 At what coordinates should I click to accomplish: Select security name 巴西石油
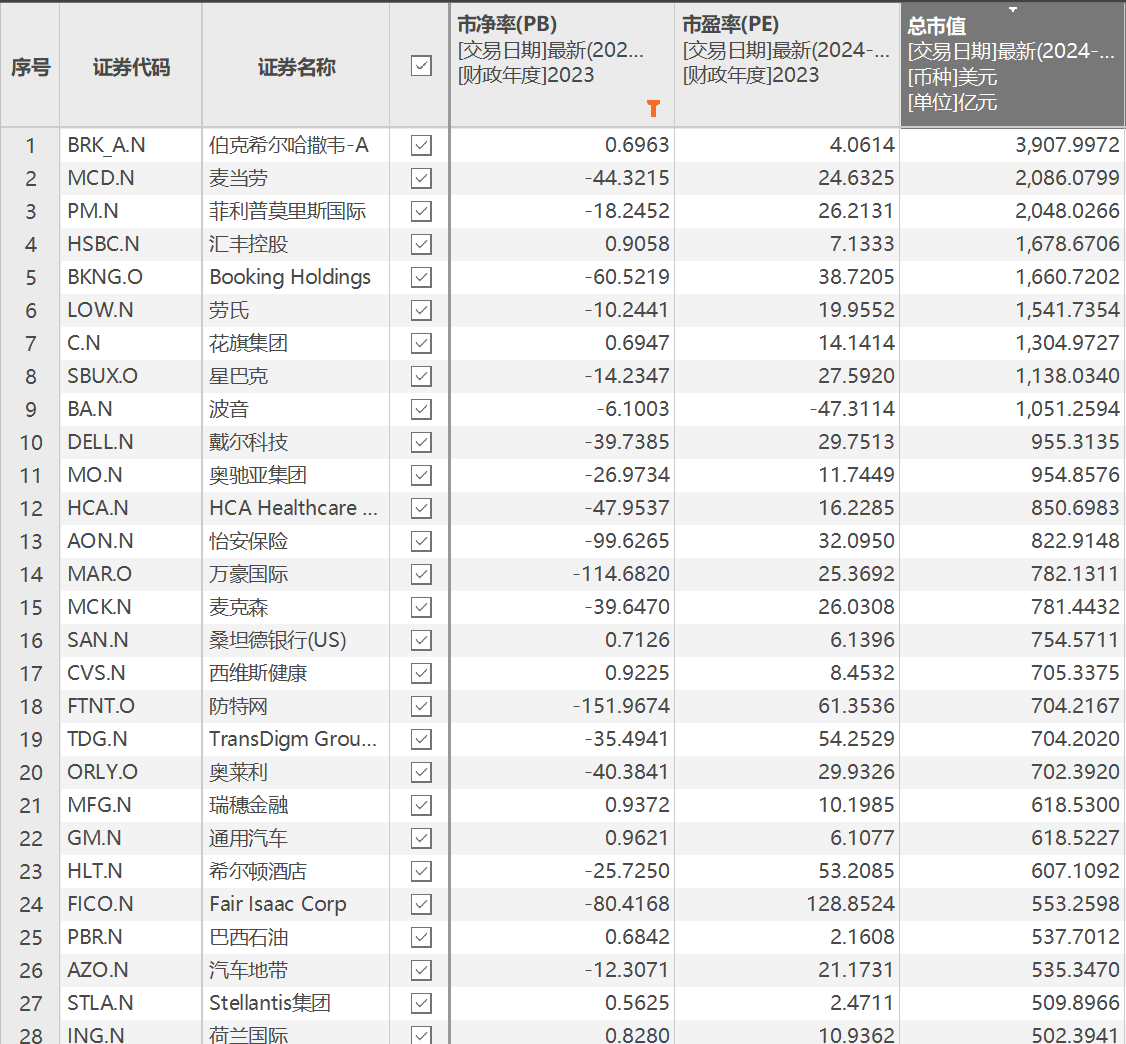click(248, 937)
